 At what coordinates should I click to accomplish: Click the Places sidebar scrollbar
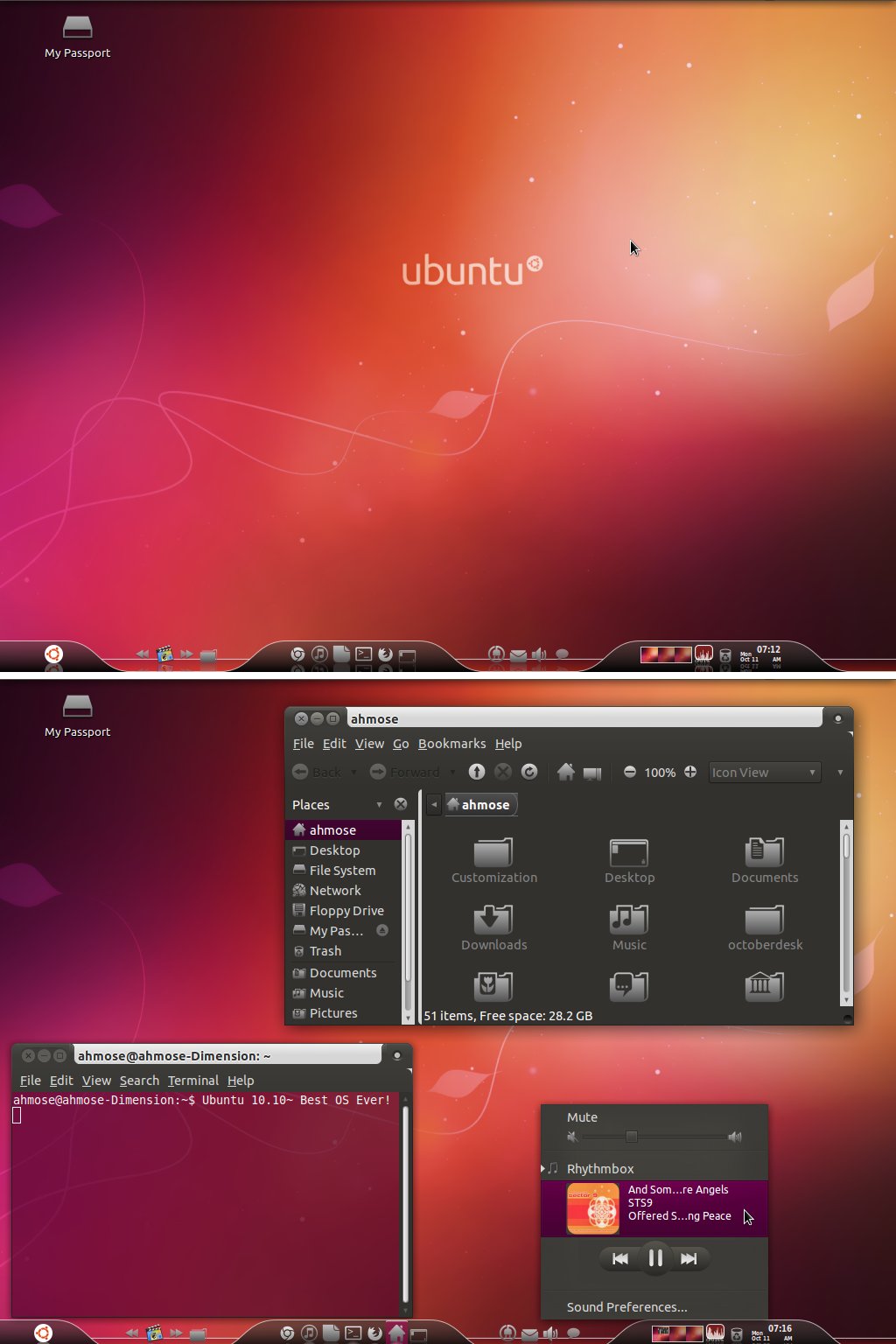click(x=408, y=921)
